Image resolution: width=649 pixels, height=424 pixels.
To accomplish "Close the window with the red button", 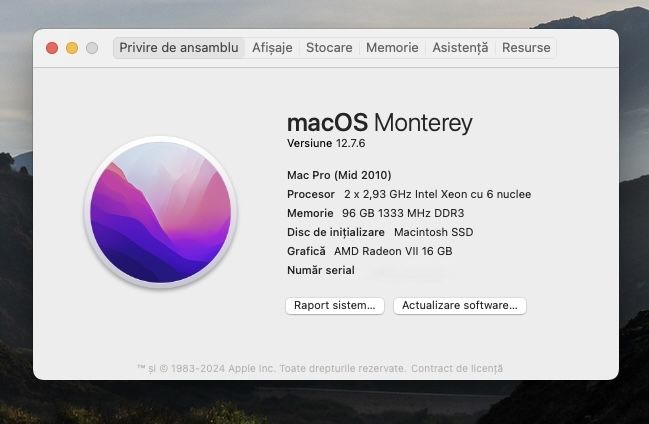I will pyautogui.click(x=52, y=48).
